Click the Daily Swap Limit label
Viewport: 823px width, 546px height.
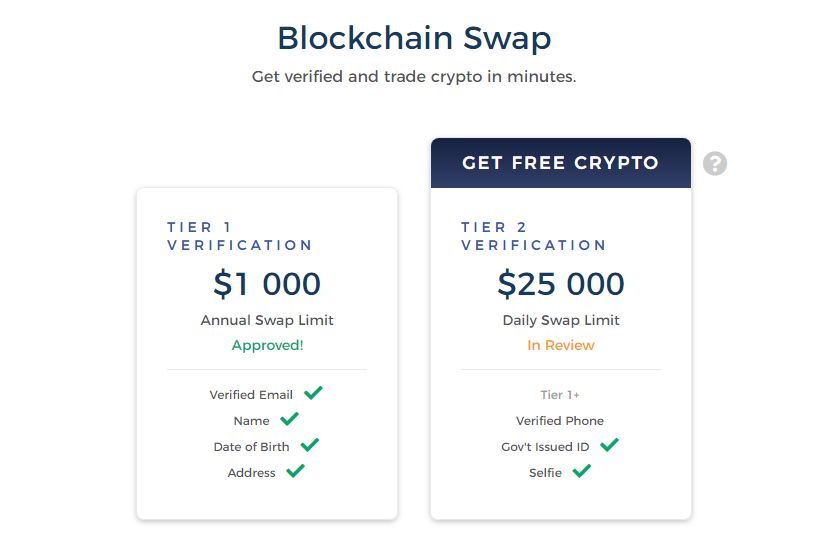(561, 320)
